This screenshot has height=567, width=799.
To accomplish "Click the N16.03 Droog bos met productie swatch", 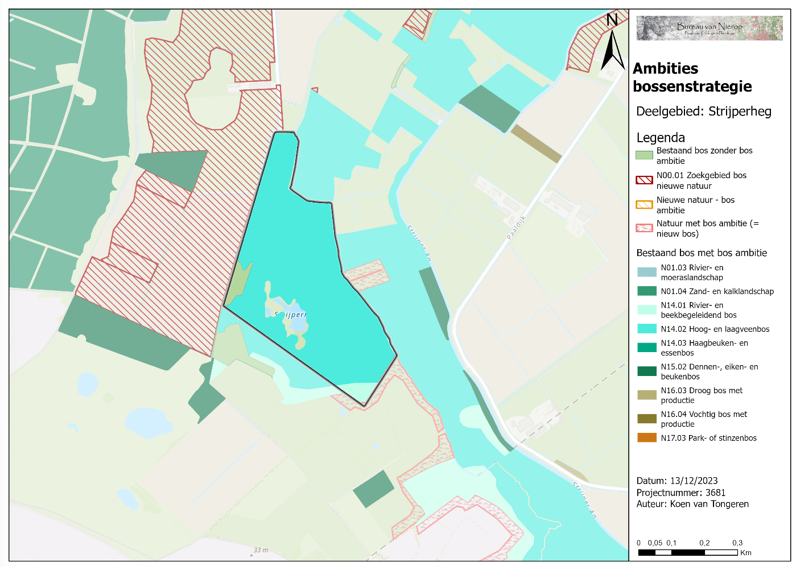I will (644, 394).
